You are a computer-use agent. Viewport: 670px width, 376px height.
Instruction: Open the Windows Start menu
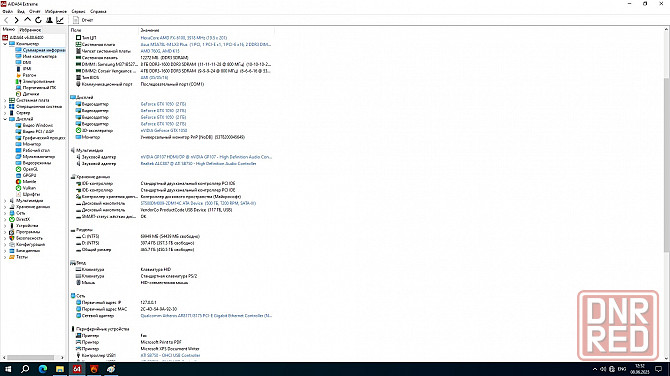tap(8, 369)
